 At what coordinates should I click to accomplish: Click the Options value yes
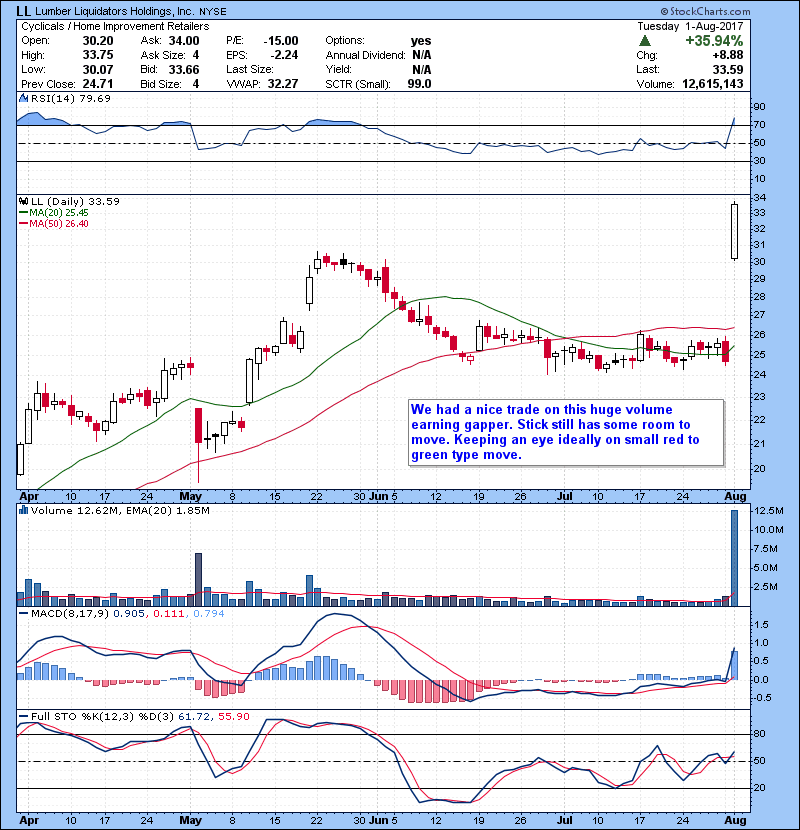pos(421,41)
